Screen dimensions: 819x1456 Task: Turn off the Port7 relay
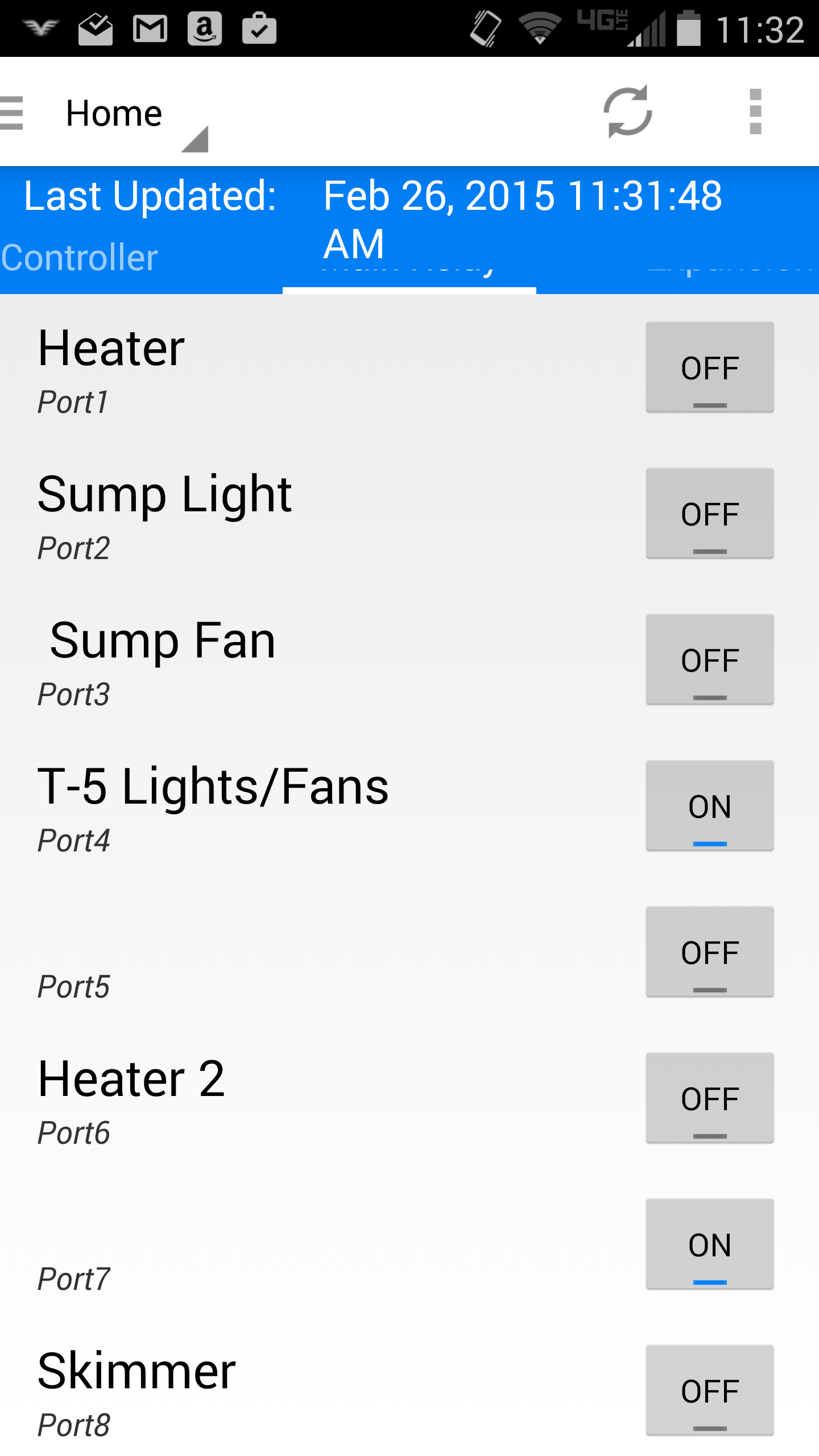click(709, 1244)
